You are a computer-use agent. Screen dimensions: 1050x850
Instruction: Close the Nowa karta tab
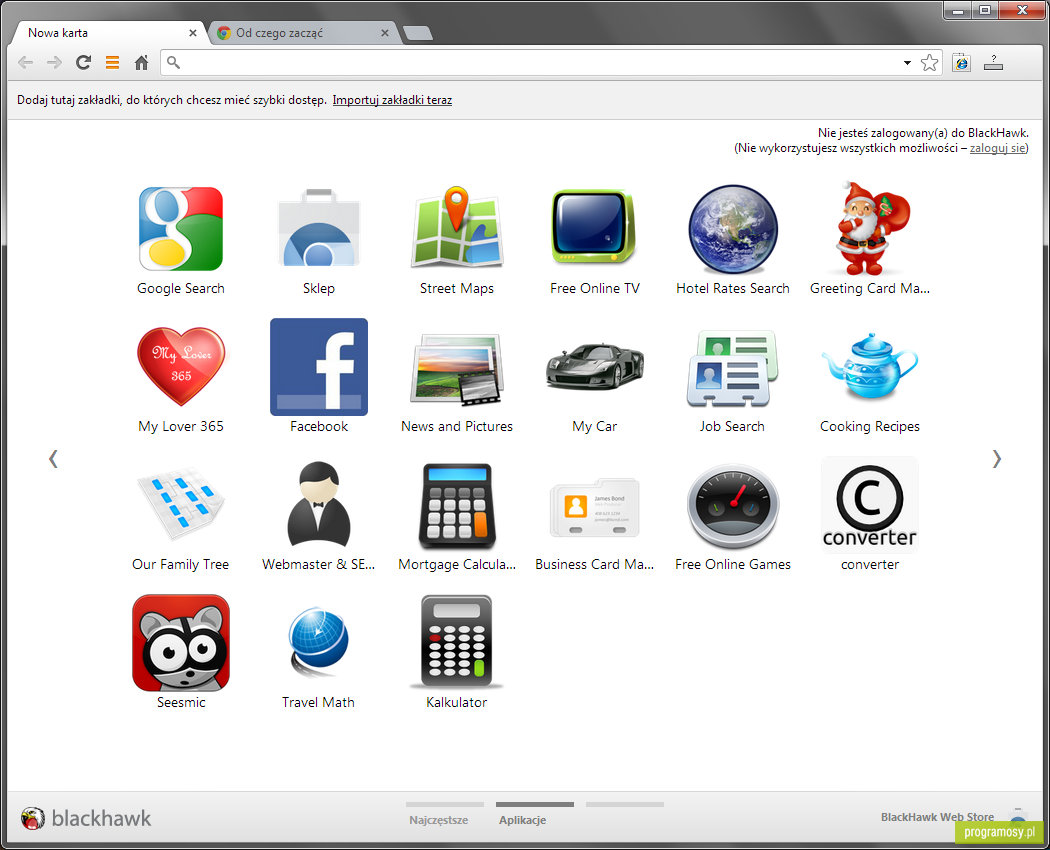tap(193, 33)
